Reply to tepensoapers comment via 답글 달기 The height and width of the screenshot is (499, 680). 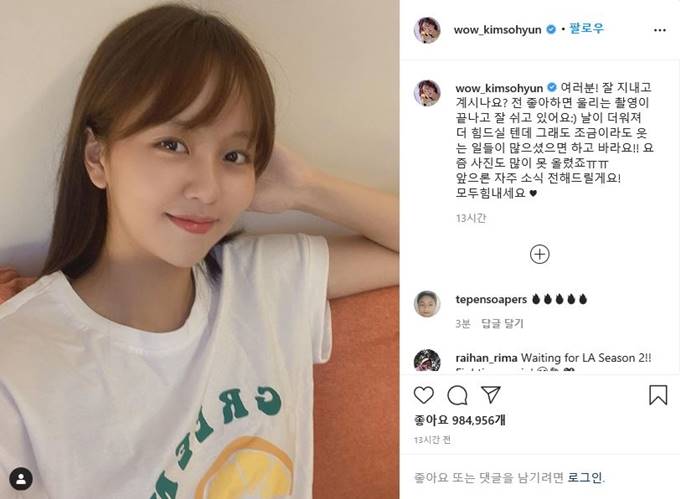coord(503,323)
